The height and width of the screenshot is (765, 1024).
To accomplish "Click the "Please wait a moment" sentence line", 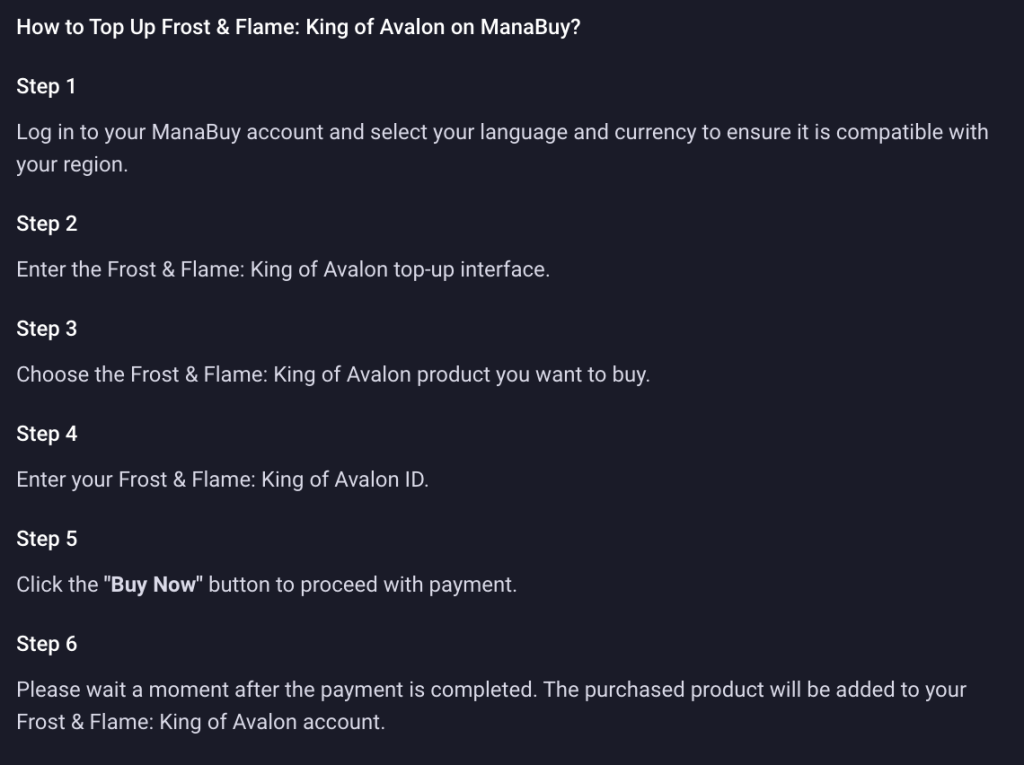I will pos(491,690).
